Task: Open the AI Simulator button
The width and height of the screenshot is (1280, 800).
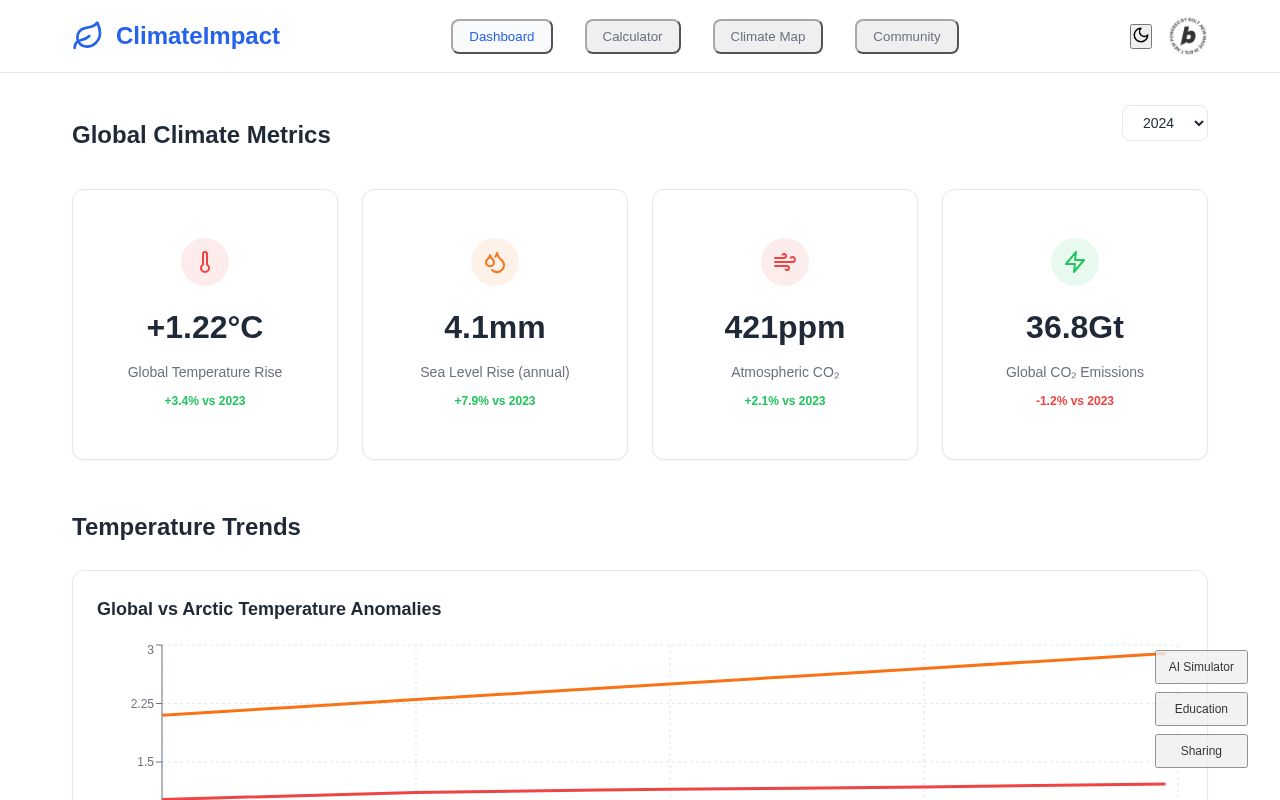Action: 1201,667
